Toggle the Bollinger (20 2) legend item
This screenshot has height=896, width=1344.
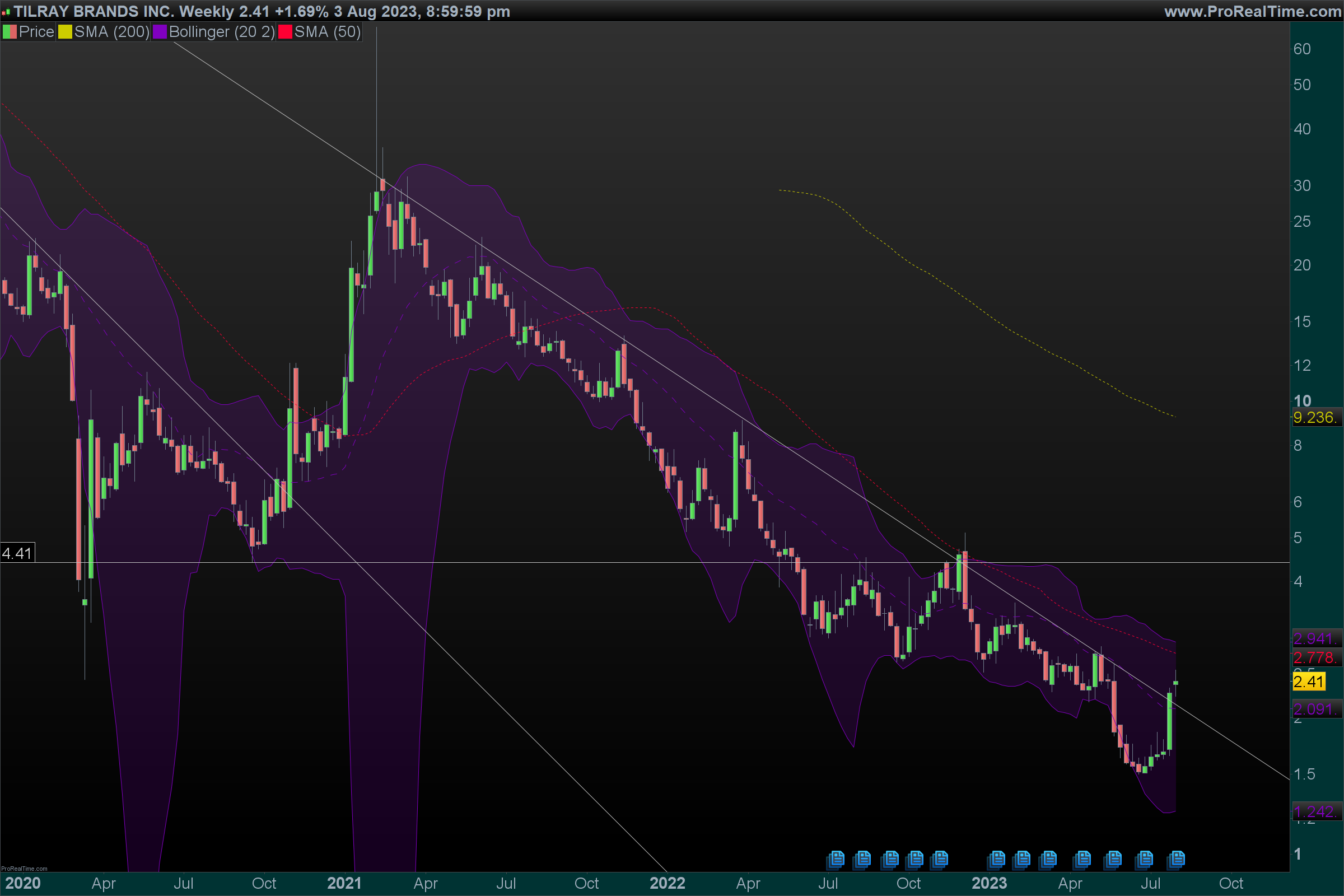click(x=222, y=32)
